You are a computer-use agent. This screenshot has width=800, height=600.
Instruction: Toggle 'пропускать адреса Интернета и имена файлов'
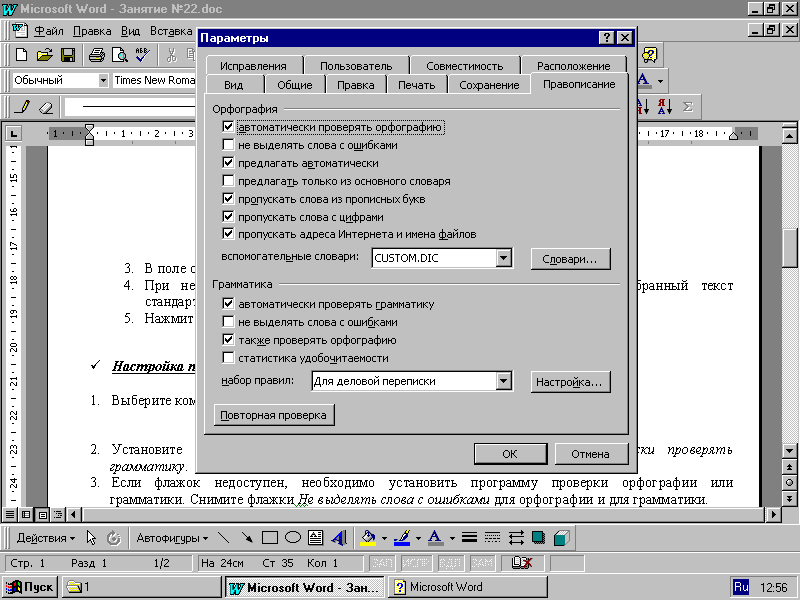click(x=228, y=234)
